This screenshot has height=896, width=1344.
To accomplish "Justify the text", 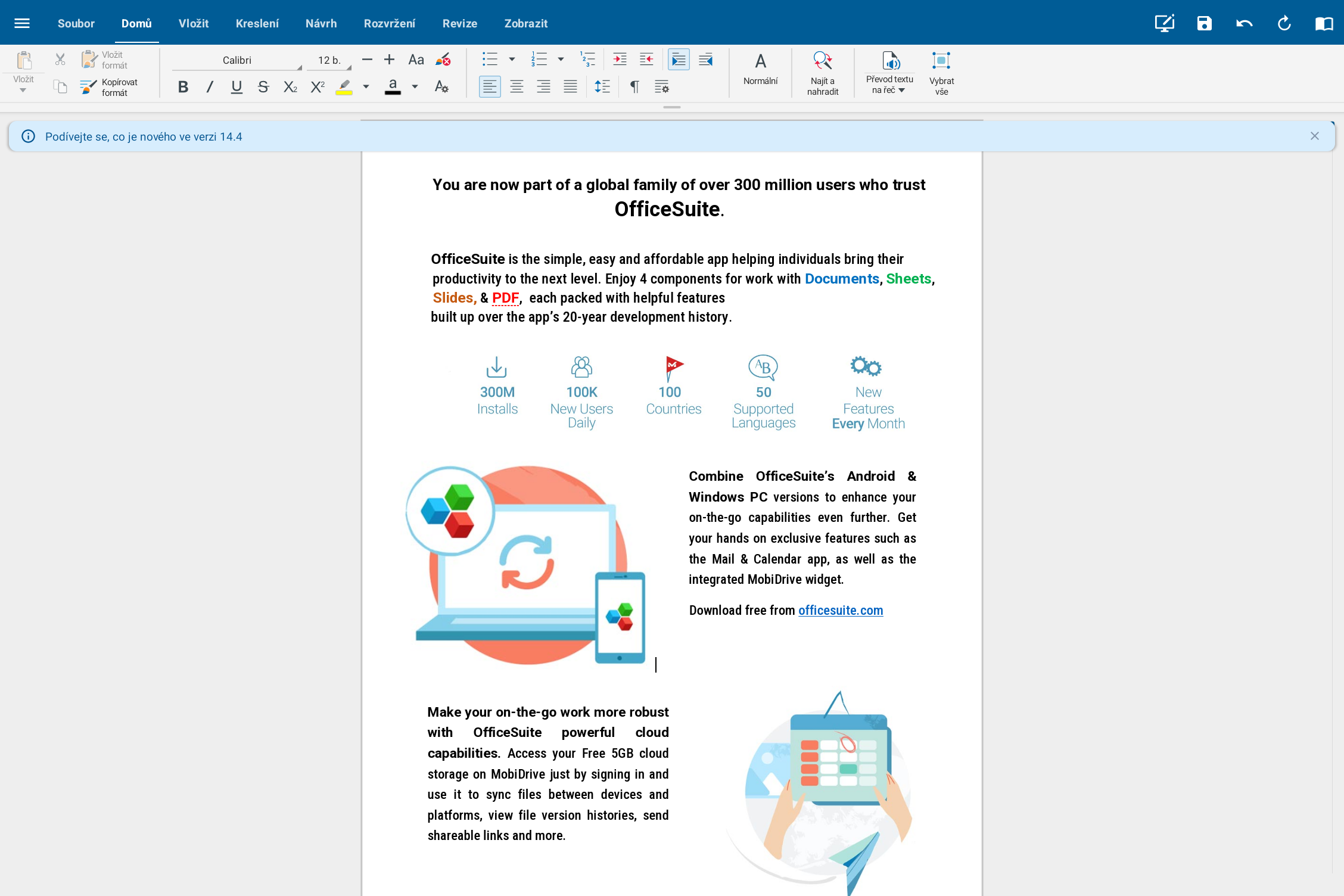I will 570,87.
